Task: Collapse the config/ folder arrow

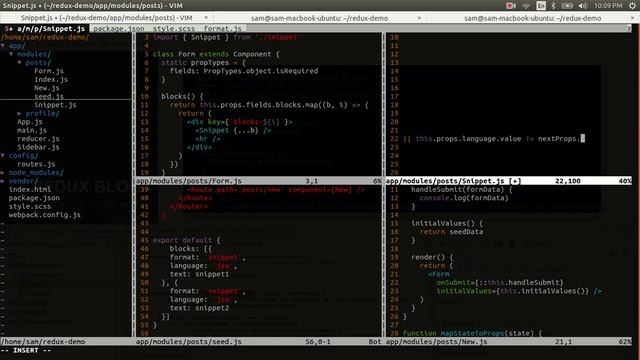Action: click(x=3, y=156)
